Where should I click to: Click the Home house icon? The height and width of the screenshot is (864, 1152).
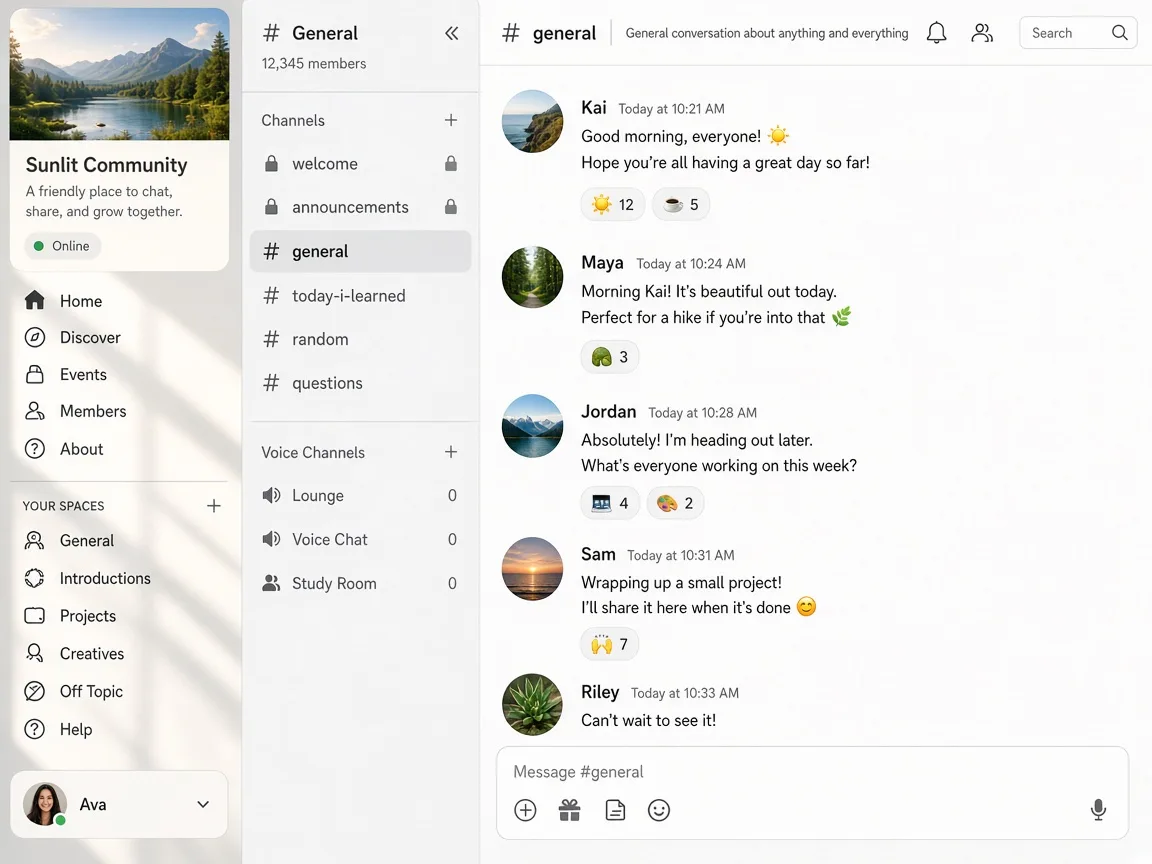pyautogui.click(x=35, y=300)
